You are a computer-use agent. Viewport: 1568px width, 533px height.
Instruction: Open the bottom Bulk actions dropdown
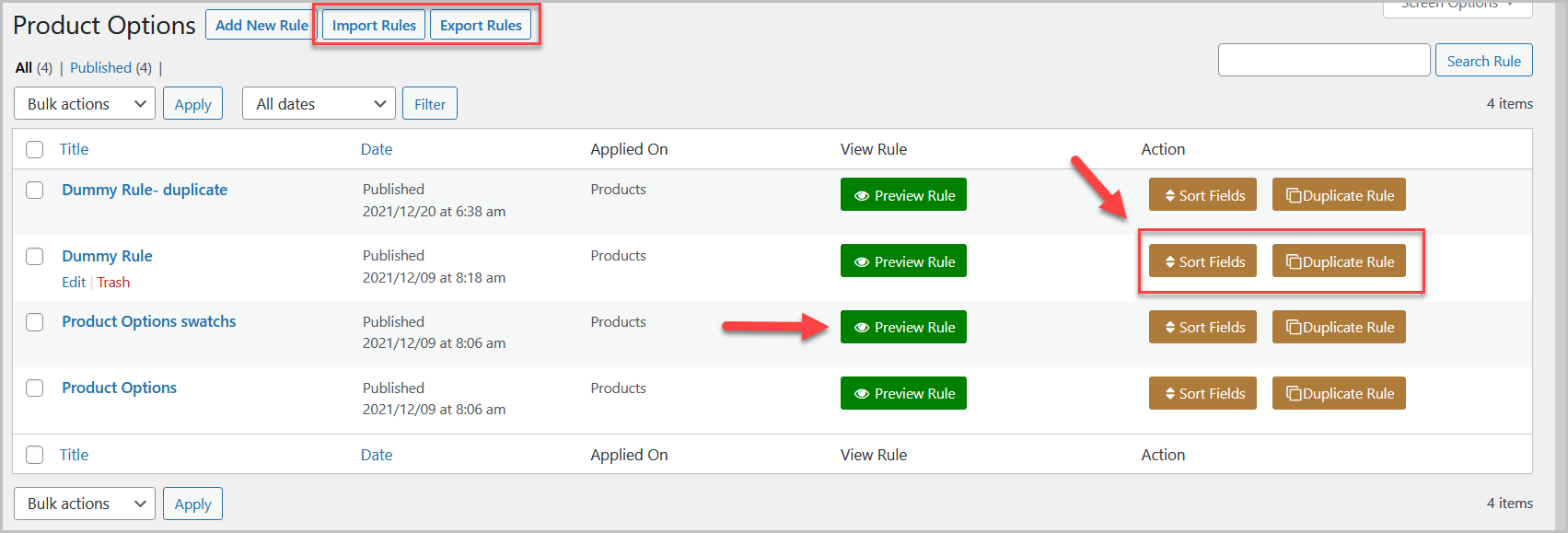pyautogui.click(x=85, y=504)
